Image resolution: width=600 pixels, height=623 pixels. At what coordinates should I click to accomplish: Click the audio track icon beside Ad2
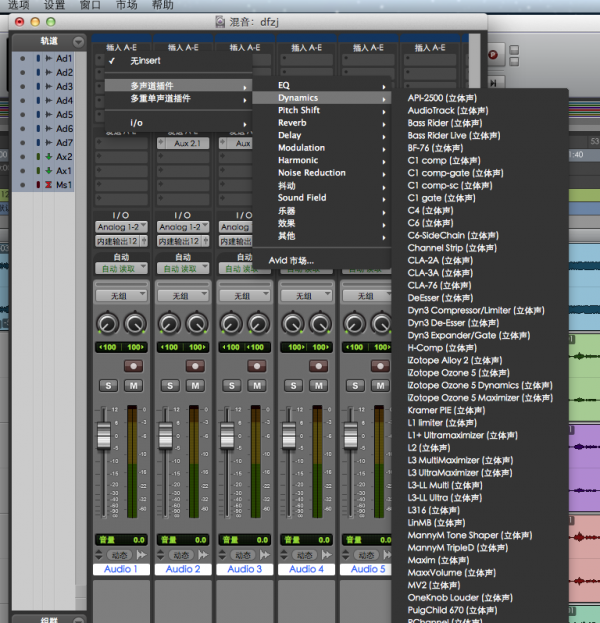pyautogui.click(x=48, y=72)
